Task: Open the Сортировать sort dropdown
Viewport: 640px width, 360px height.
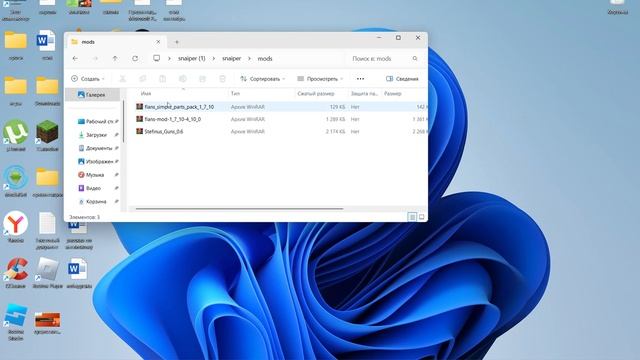Action: pos(262,79)
